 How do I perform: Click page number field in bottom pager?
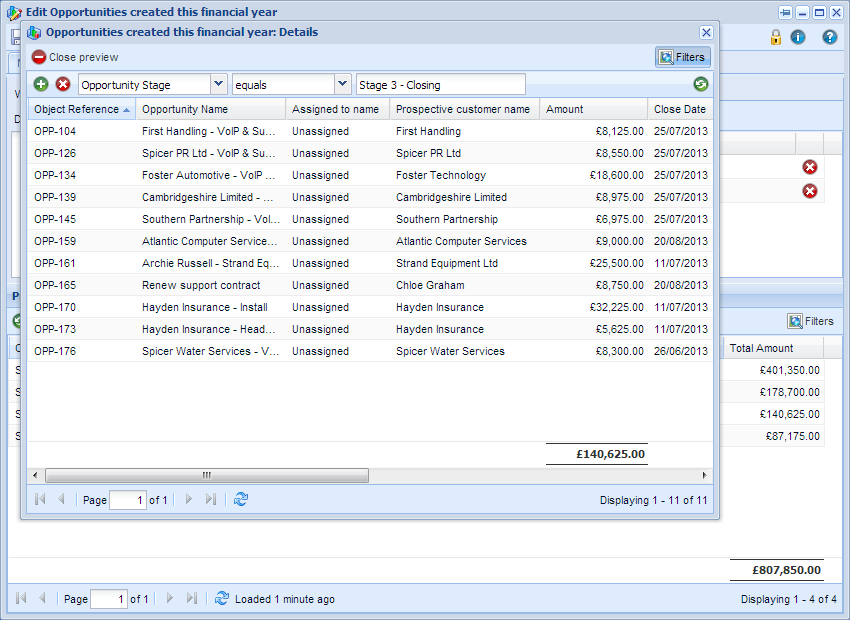point(109,599)
